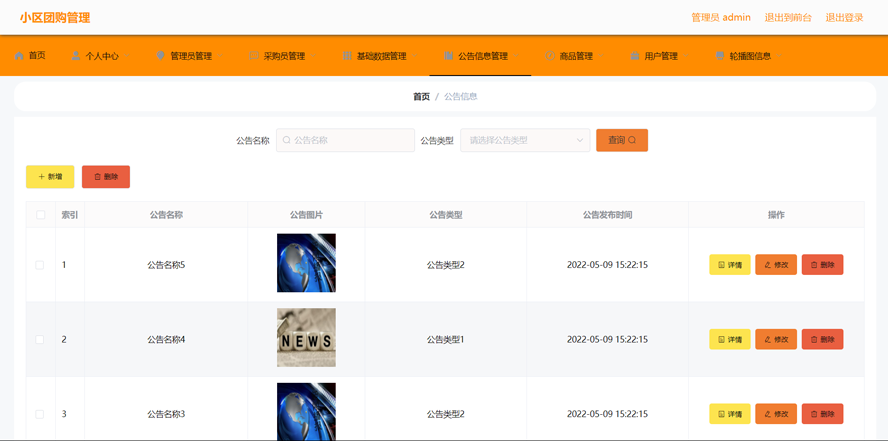Focus the 公告名称 search input
Image resolution: width=888 pixels, height=441 pixels.
[x=345, y=140]
